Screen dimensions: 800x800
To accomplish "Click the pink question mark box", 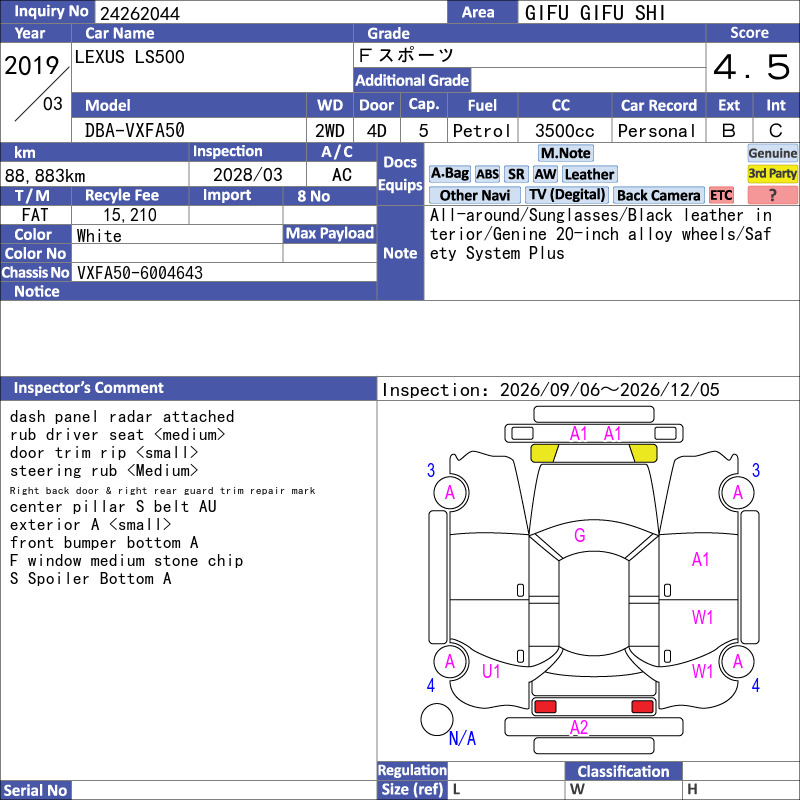I will [772, 195].
